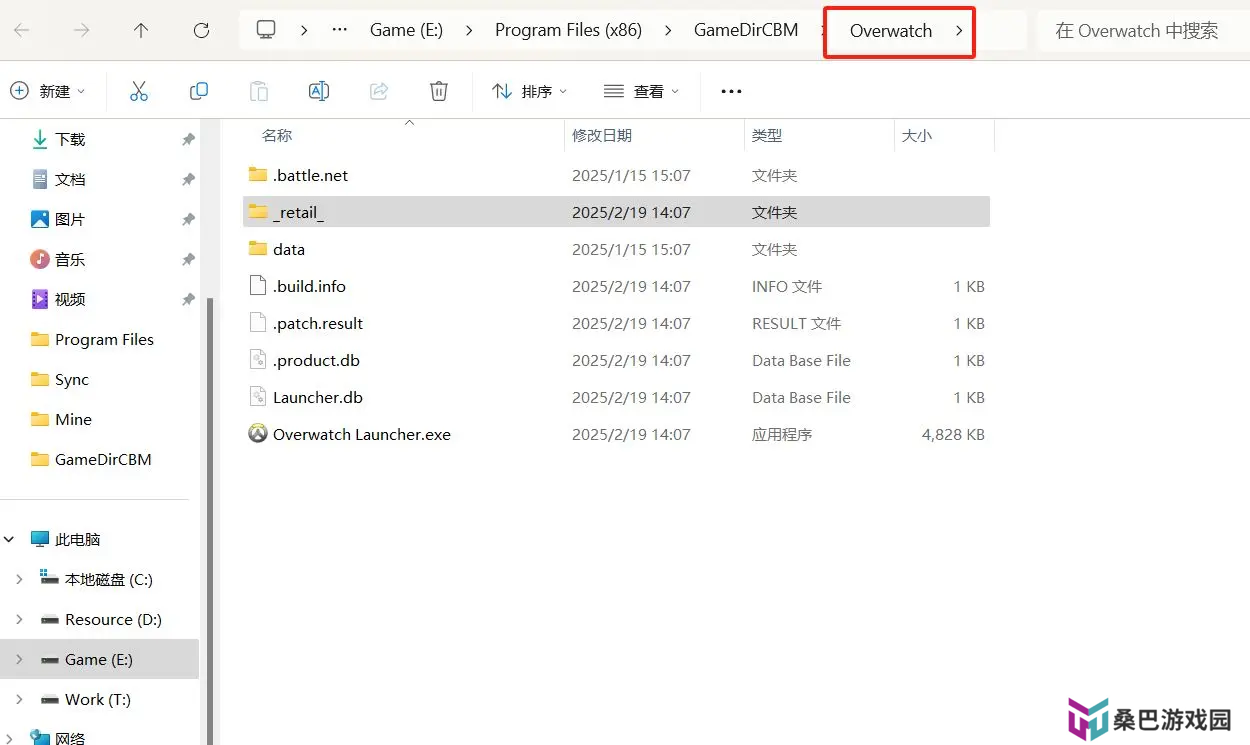Click the Cut scissors icon
1250x745 pixels.
pos(139,91)
